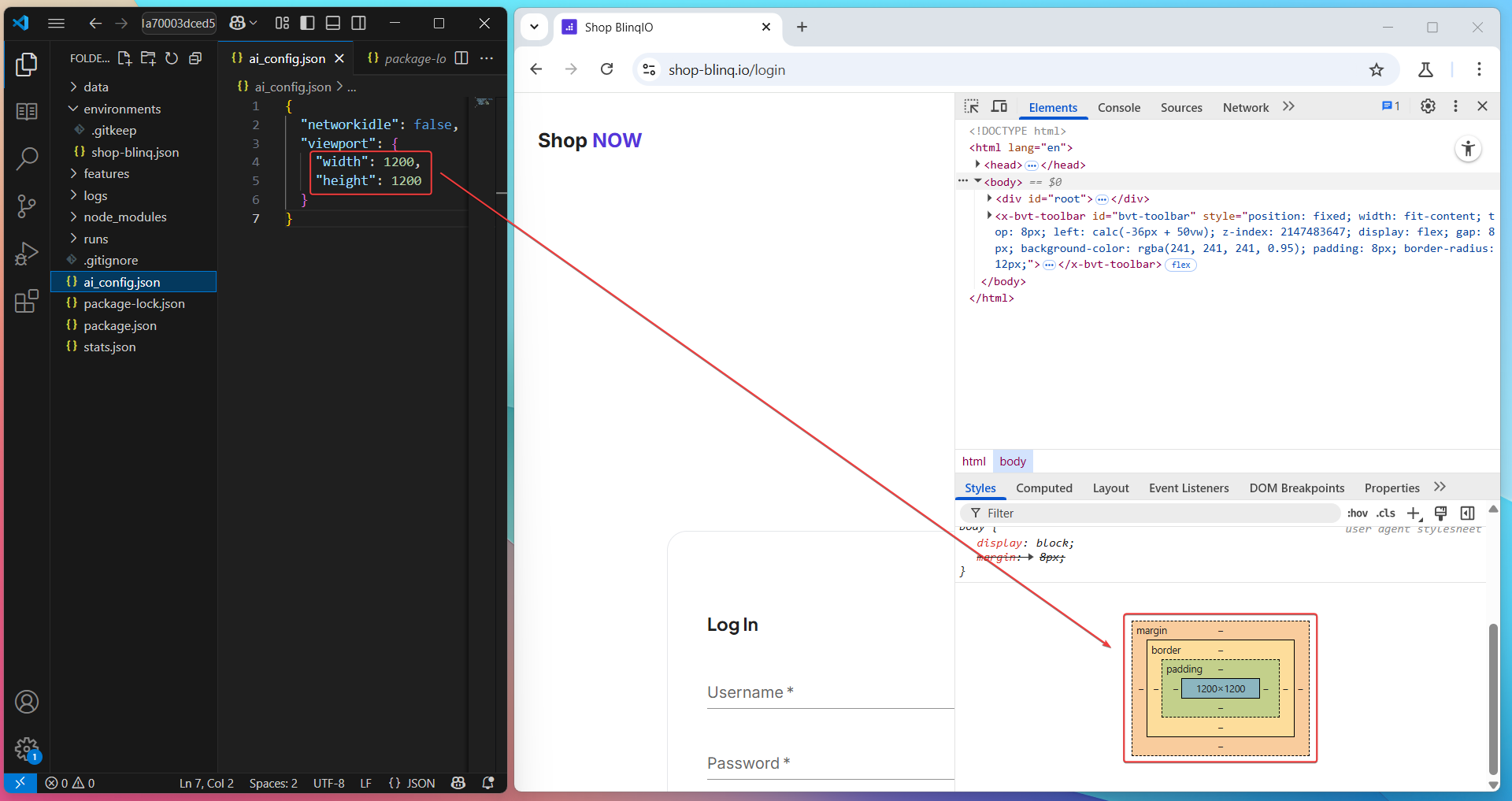Expand the features folder
This screenshot has height=801, width=1512.
point(106,174)
